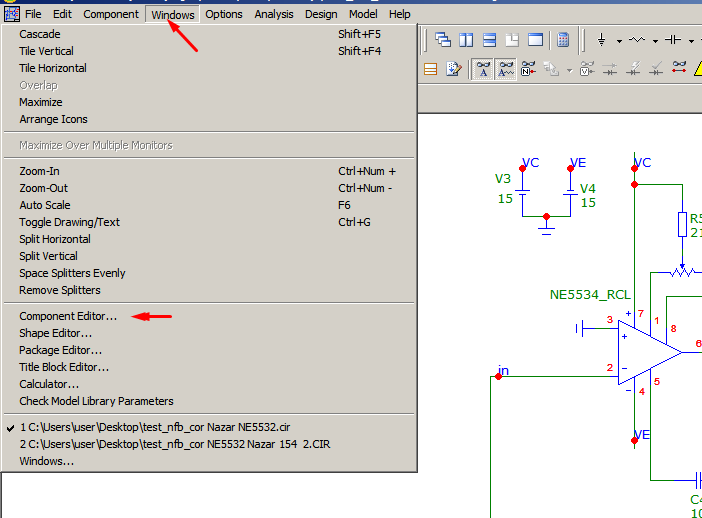Open the Resistor tool dropdown arrow

click(x=655, y=41)
